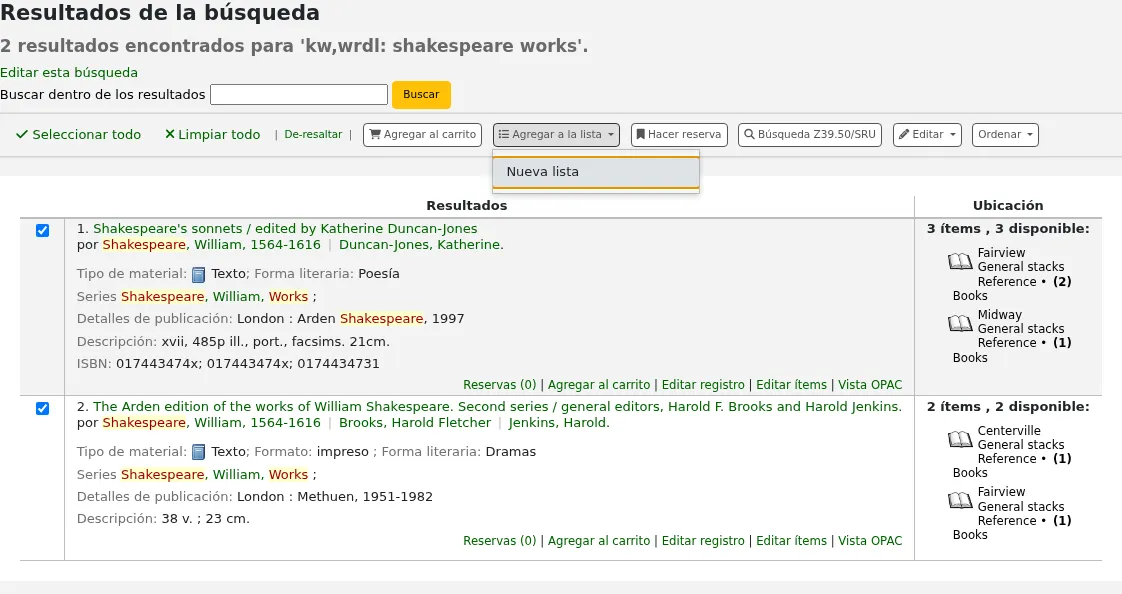This screenshot has width=1122, height=594.
Task: Open the Agregar a la lista dropdown
Action: [556, 135]
